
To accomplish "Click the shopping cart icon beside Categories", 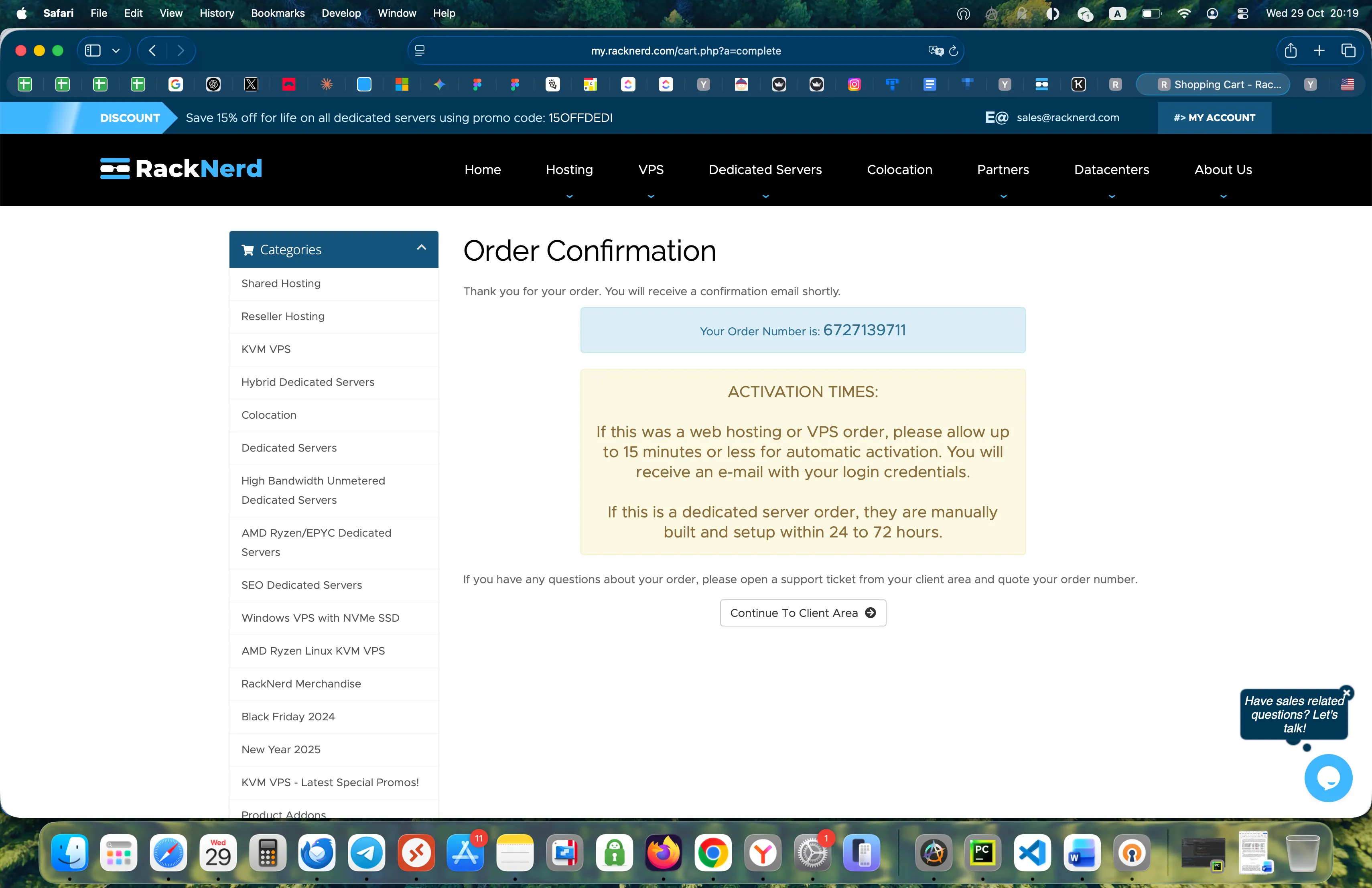I will coord(248,250).
